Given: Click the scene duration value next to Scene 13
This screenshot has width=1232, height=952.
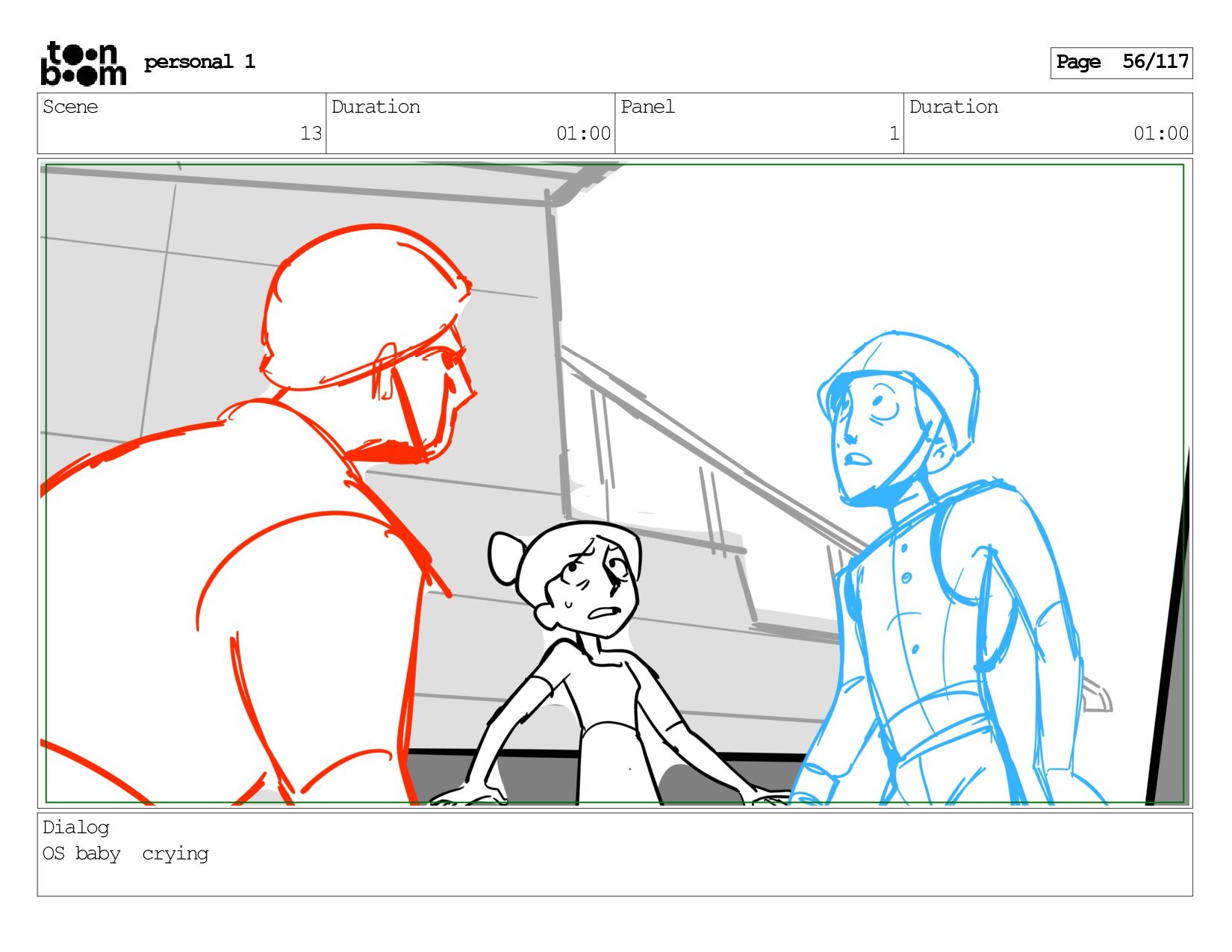Looking at the screenshot, I should point(583,134).
